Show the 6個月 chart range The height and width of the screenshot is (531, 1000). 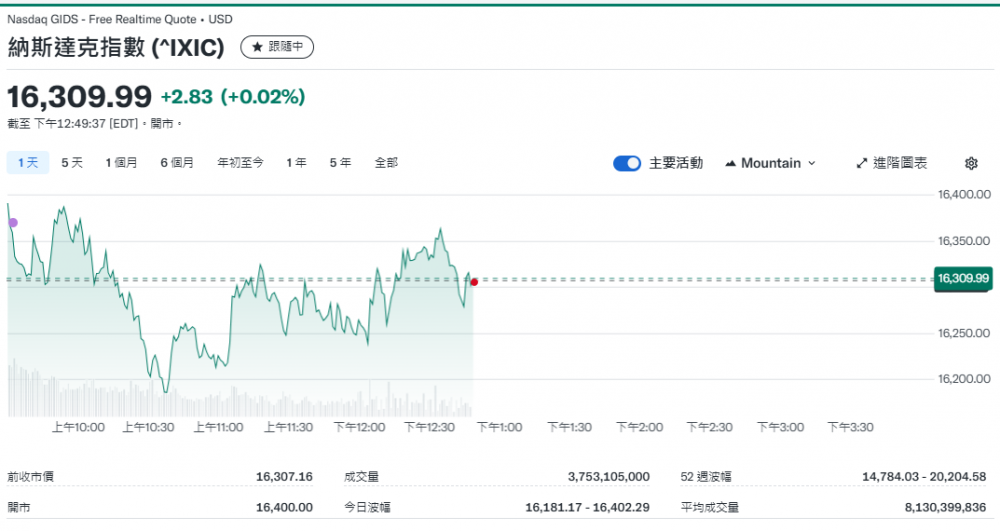(177, 162)
